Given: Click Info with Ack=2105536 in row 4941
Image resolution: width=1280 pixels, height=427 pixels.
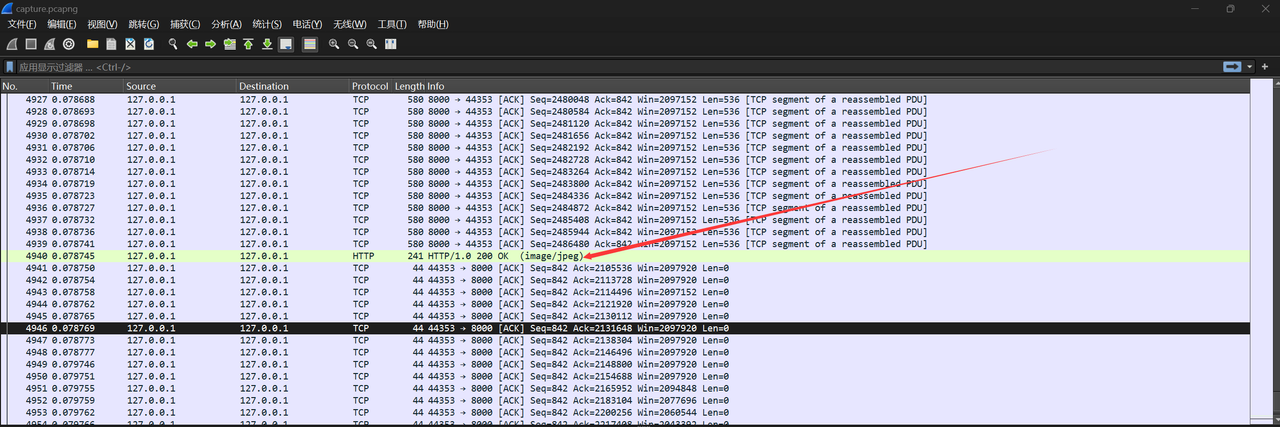Looking at the screenshot, I should coord(578,268).
